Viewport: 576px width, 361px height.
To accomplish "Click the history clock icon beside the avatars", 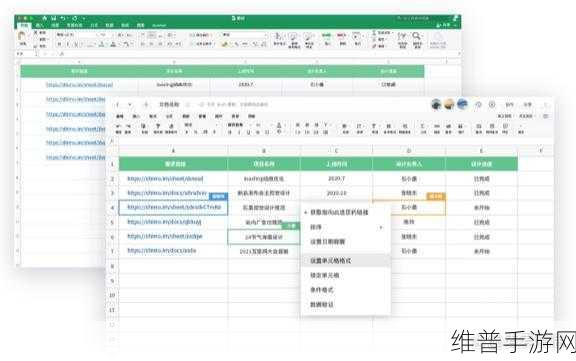I will click(478, 105).
